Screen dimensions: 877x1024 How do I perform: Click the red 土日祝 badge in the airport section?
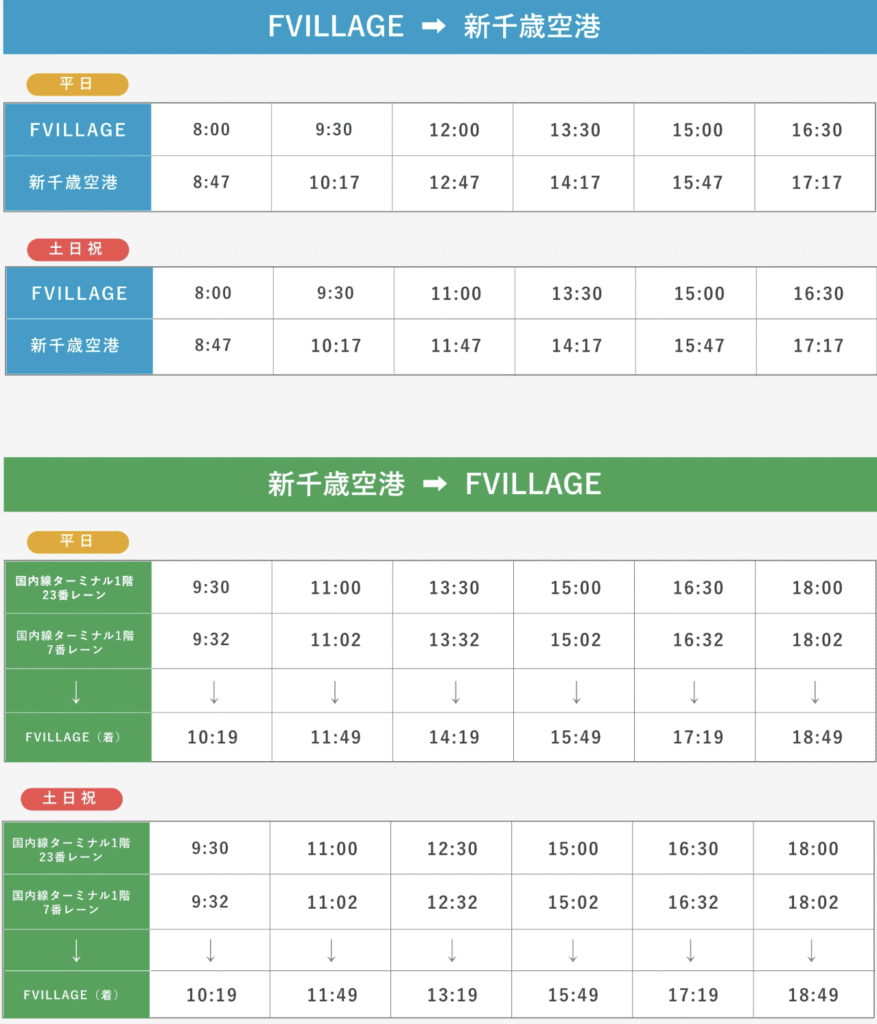pos(72,799)
